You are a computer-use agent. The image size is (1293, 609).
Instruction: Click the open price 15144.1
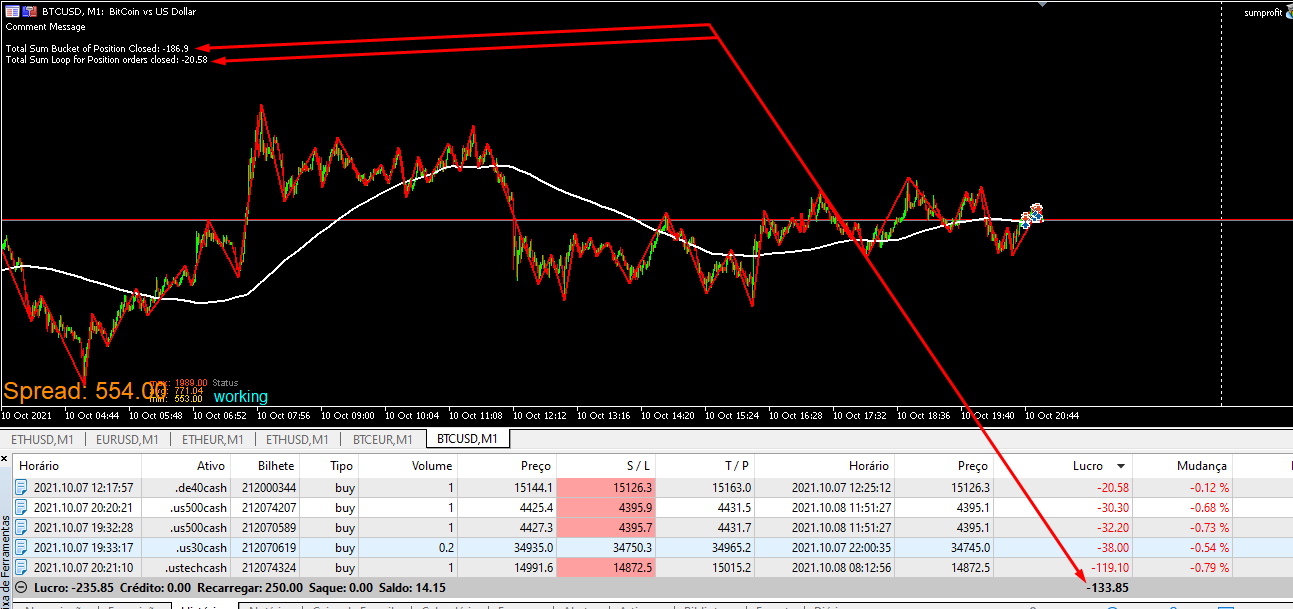534,488
